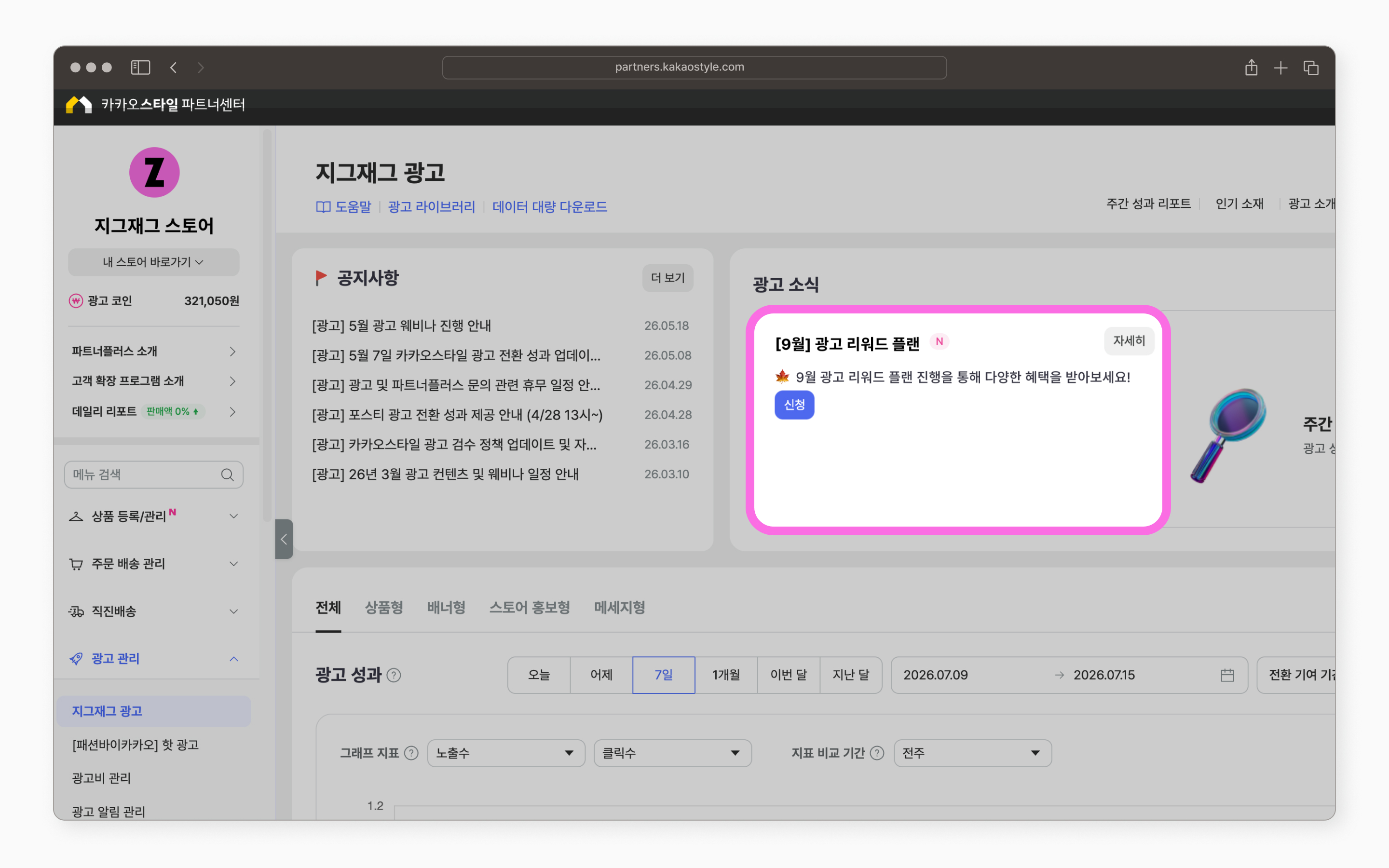The height and width of the screenshot is (868, 1389).
Task: Switch to the 스토어 홍보형 tab
Action: 529,608
